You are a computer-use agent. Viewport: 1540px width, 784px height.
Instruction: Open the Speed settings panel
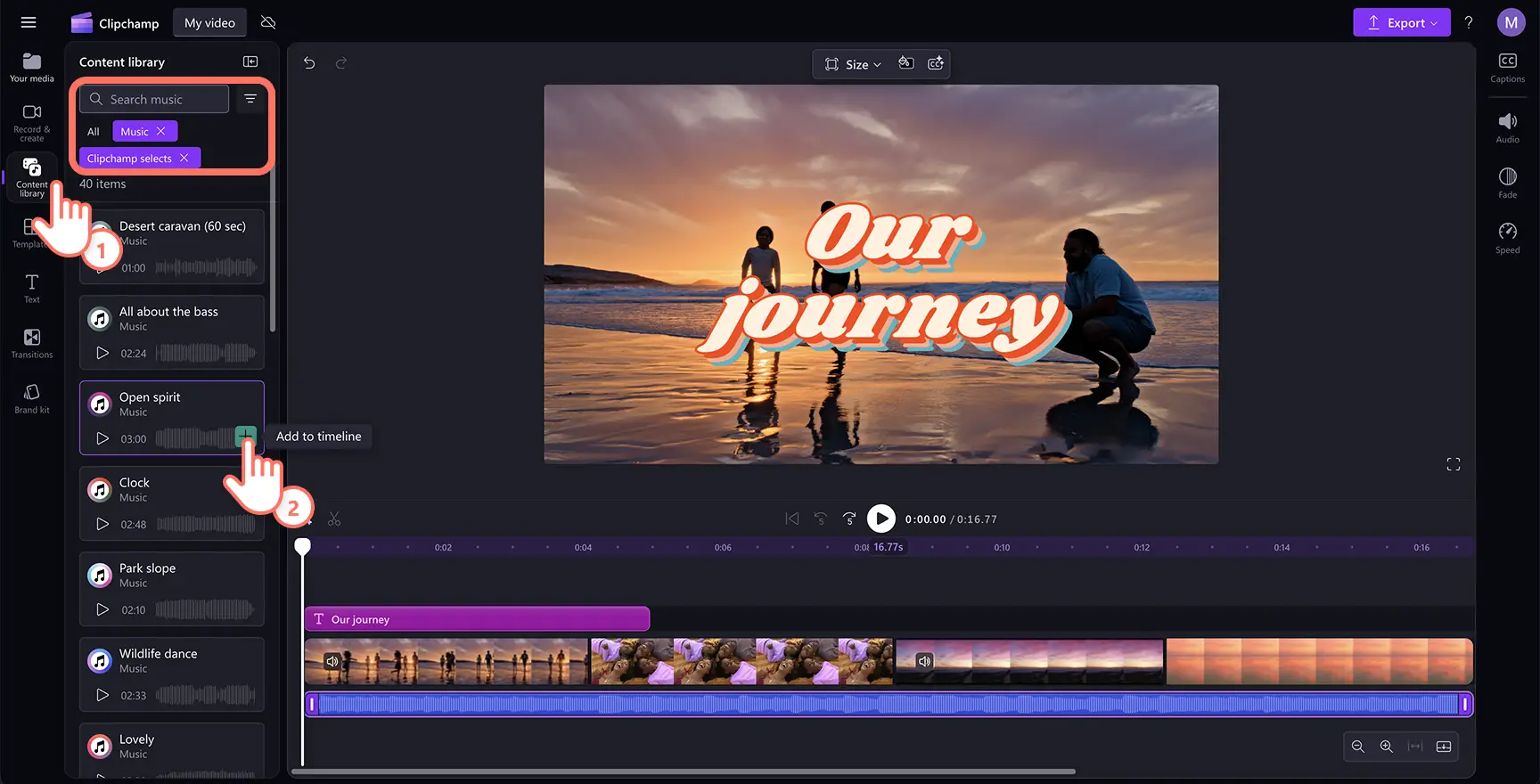[1507, 239]
